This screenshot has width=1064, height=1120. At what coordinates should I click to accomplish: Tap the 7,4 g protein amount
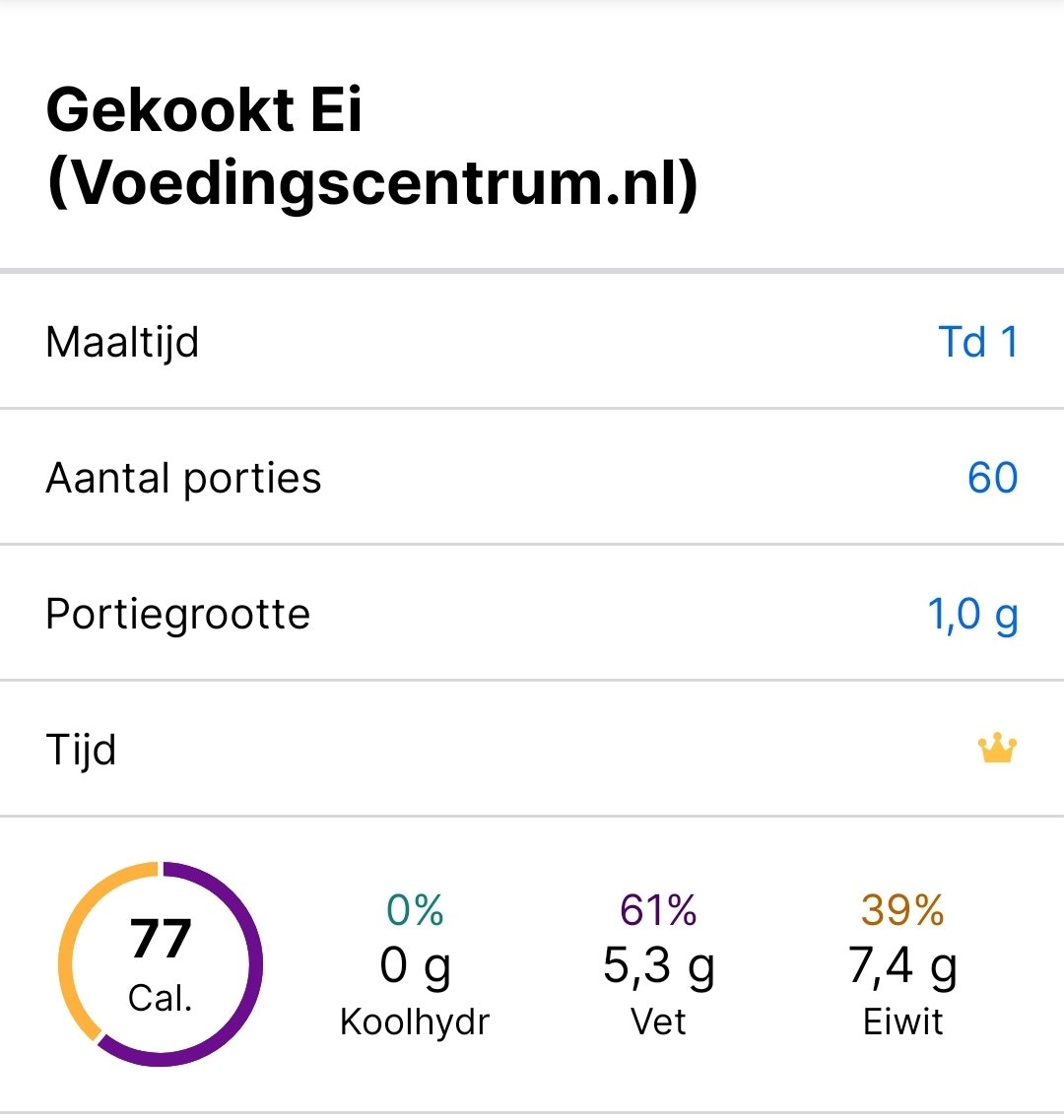pyautogui.click(x=902, y=966)
